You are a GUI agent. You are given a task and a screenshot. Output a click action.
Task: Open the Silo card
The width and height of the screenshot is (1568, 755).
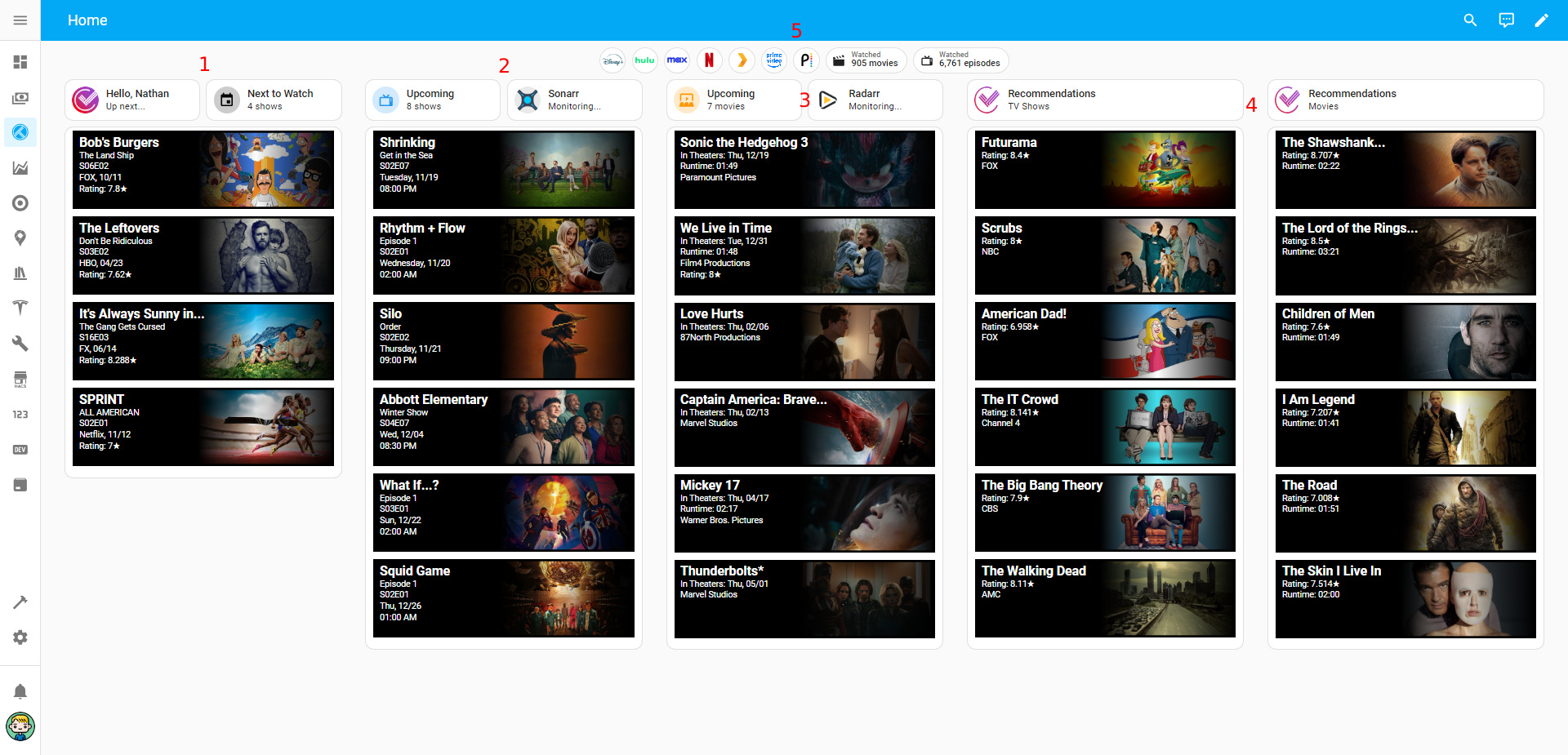click(x=504, y=341)
